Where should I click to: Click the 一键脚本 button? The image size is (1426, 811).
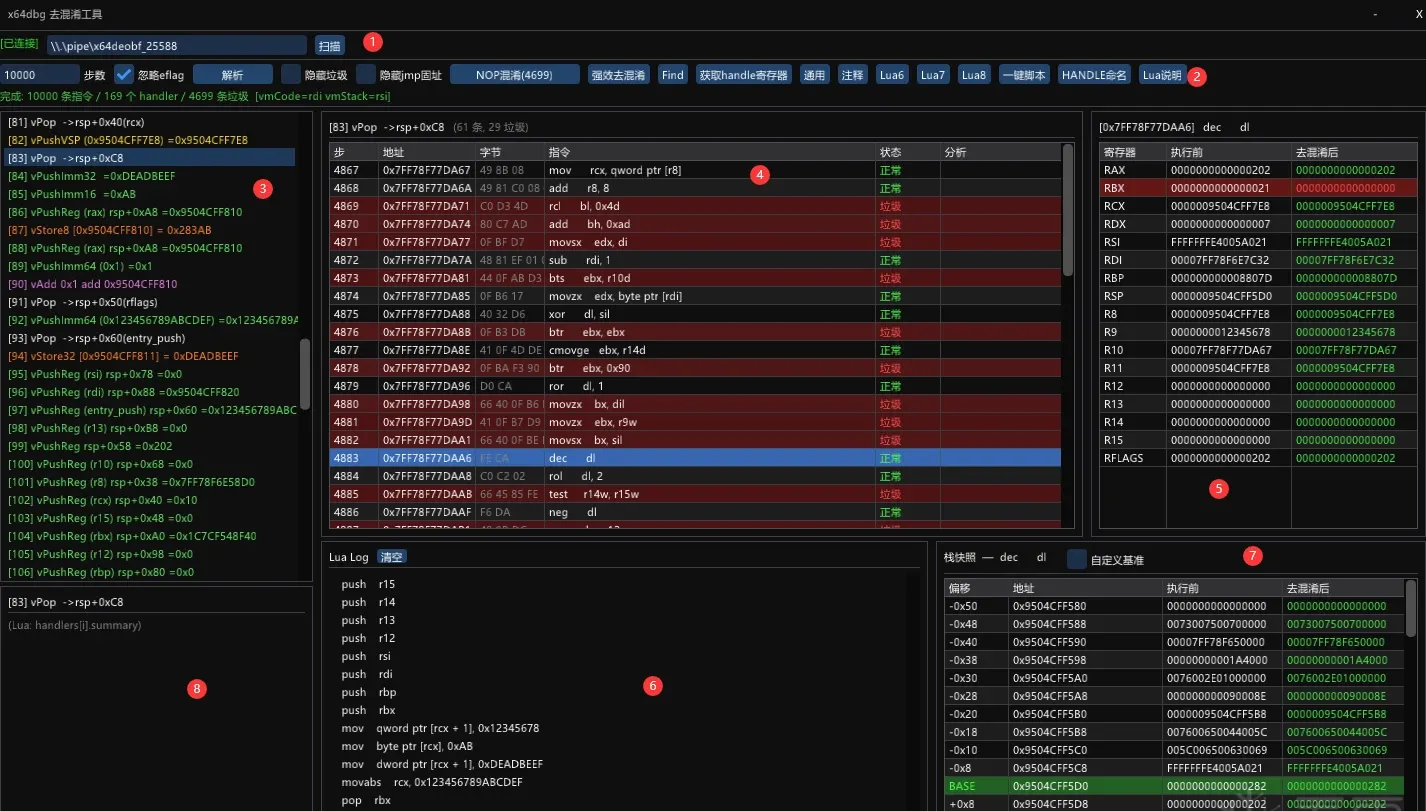click(x=1024, y=74)
